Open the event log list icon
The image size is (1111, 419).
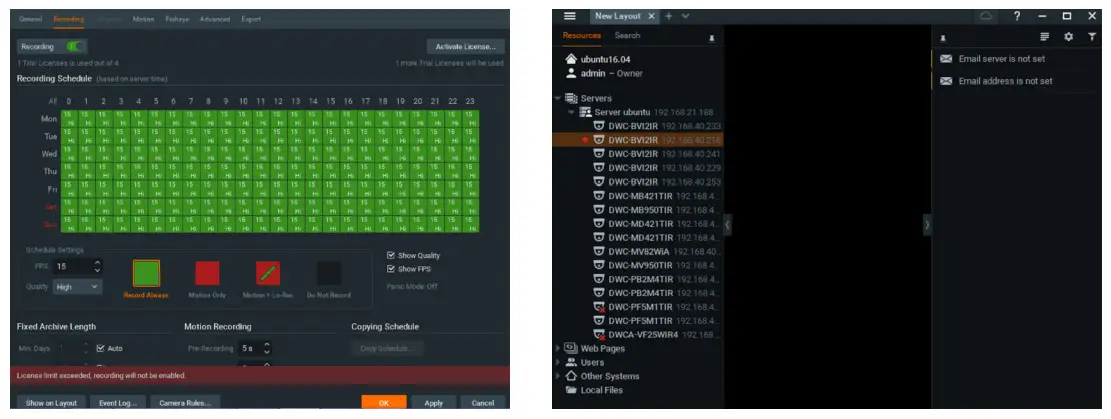[1044, 37]
